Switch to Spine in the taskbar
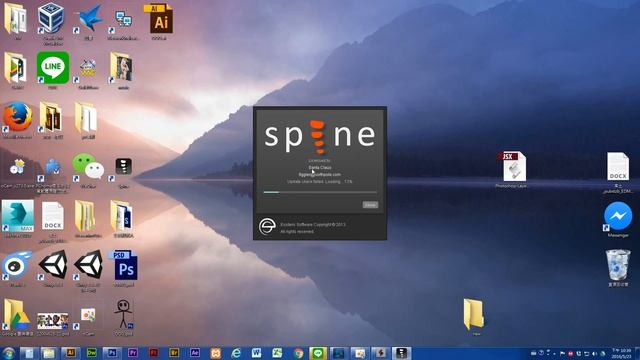Image resolution: width=640 pixels, height=360 pixels. (x=401, y=353)
